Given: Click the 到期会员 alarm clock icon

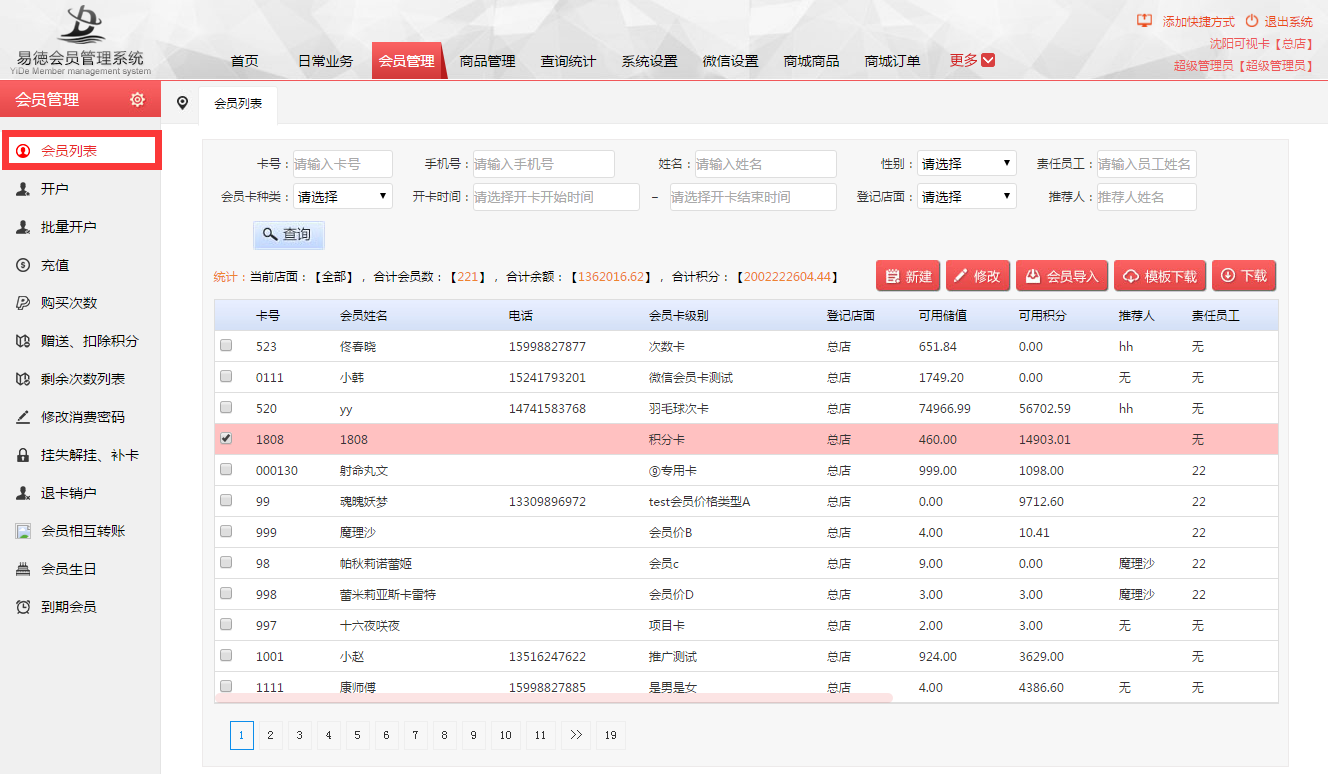Looking at the screenshot, I should tap(23, 607).
